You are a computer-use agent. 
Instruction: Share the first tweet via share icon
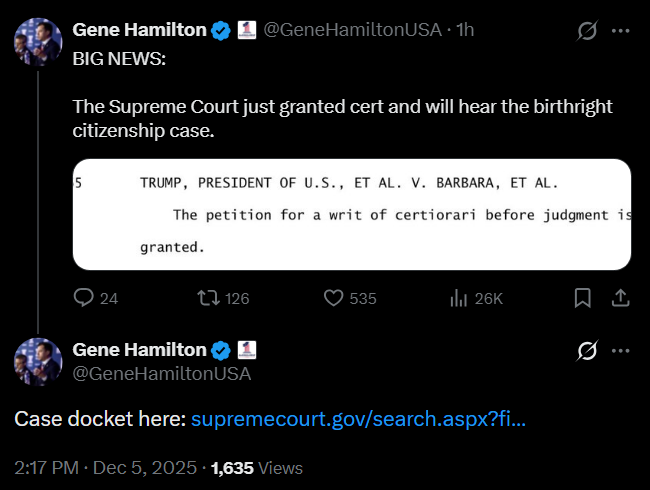pyautogui.click(x=619, y=298)
